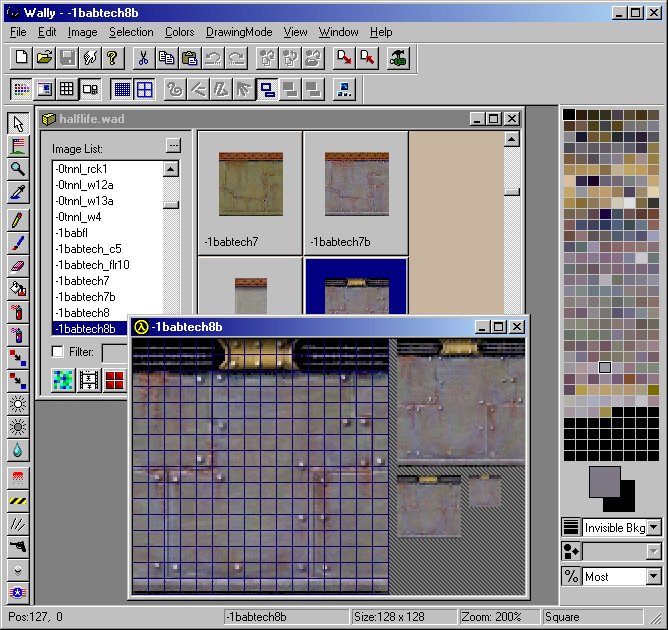Toggle the cascade windows toolbar button

268,89
